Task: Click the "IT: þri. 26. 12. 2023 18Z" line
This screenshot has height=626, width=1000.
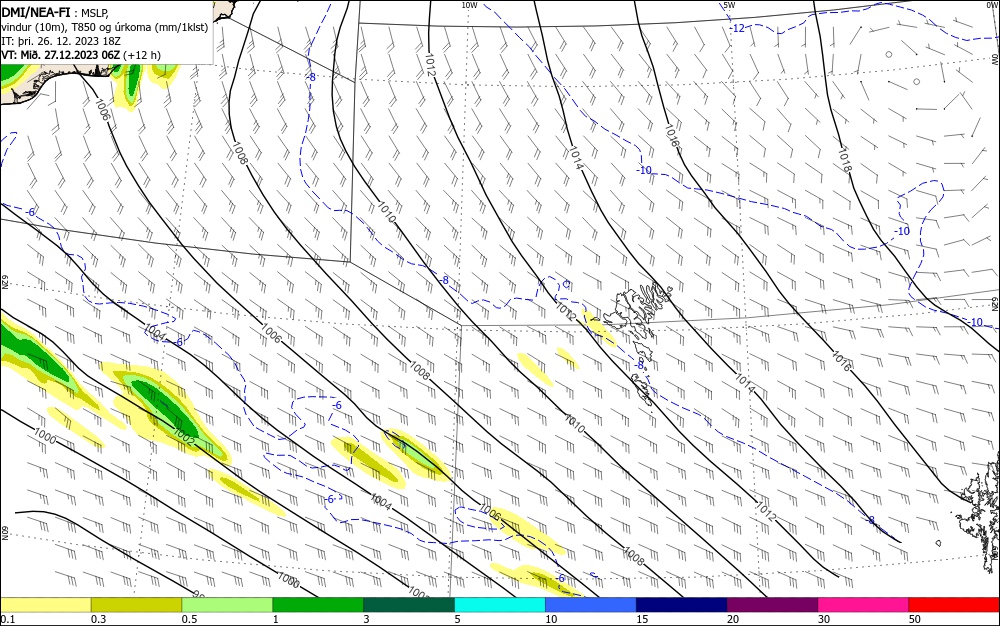Action: coord(61,41)
